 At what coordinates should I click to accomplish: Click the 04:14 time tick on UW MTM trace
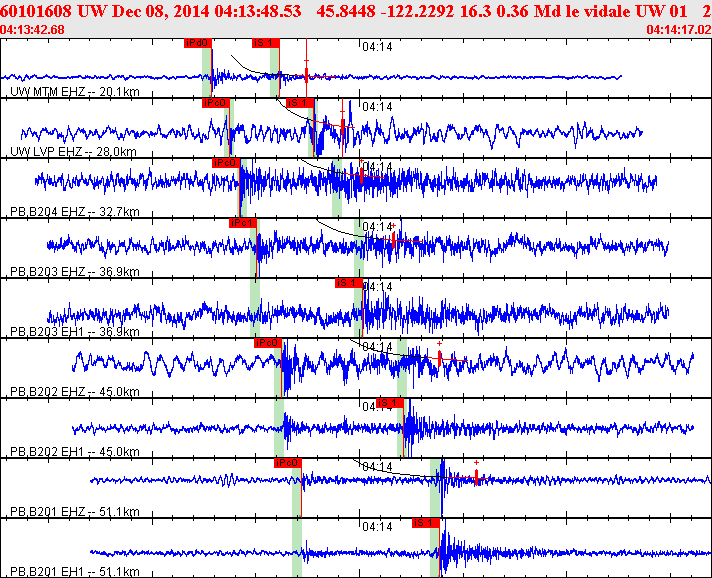tap(376, 46)
